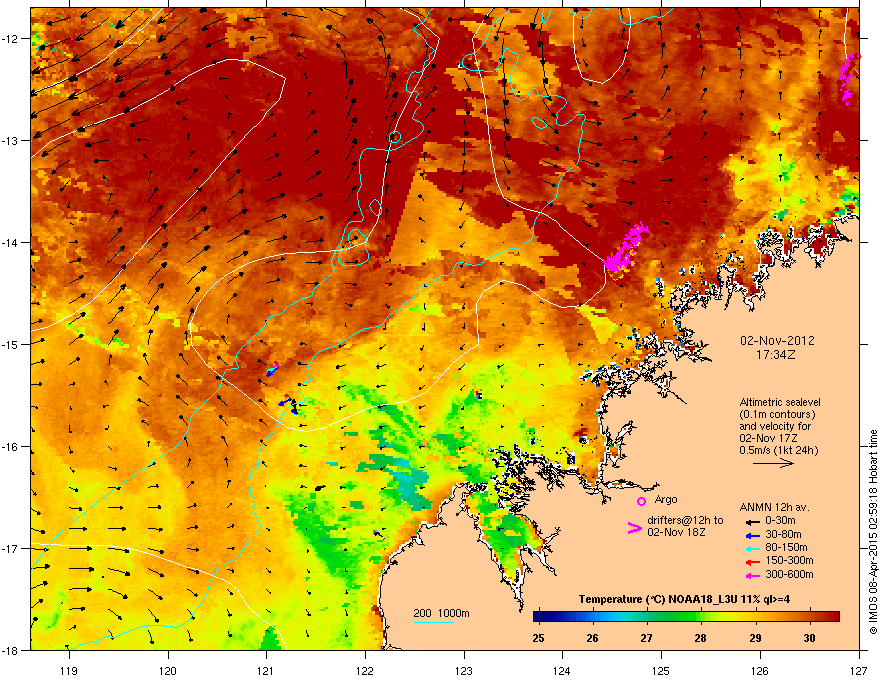The image size is (880, 680).
Task: Click the 'Altimetric sealevel' legend text
Action: click(x=780, y=402)
